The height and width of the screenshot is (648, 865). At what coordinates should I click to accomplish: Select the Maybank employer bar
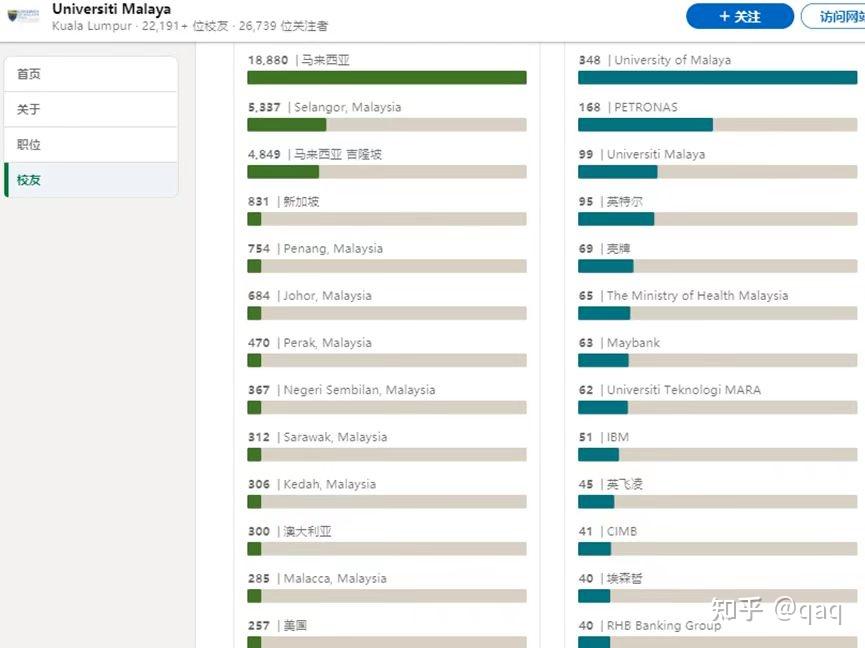[x=717, y=360]
